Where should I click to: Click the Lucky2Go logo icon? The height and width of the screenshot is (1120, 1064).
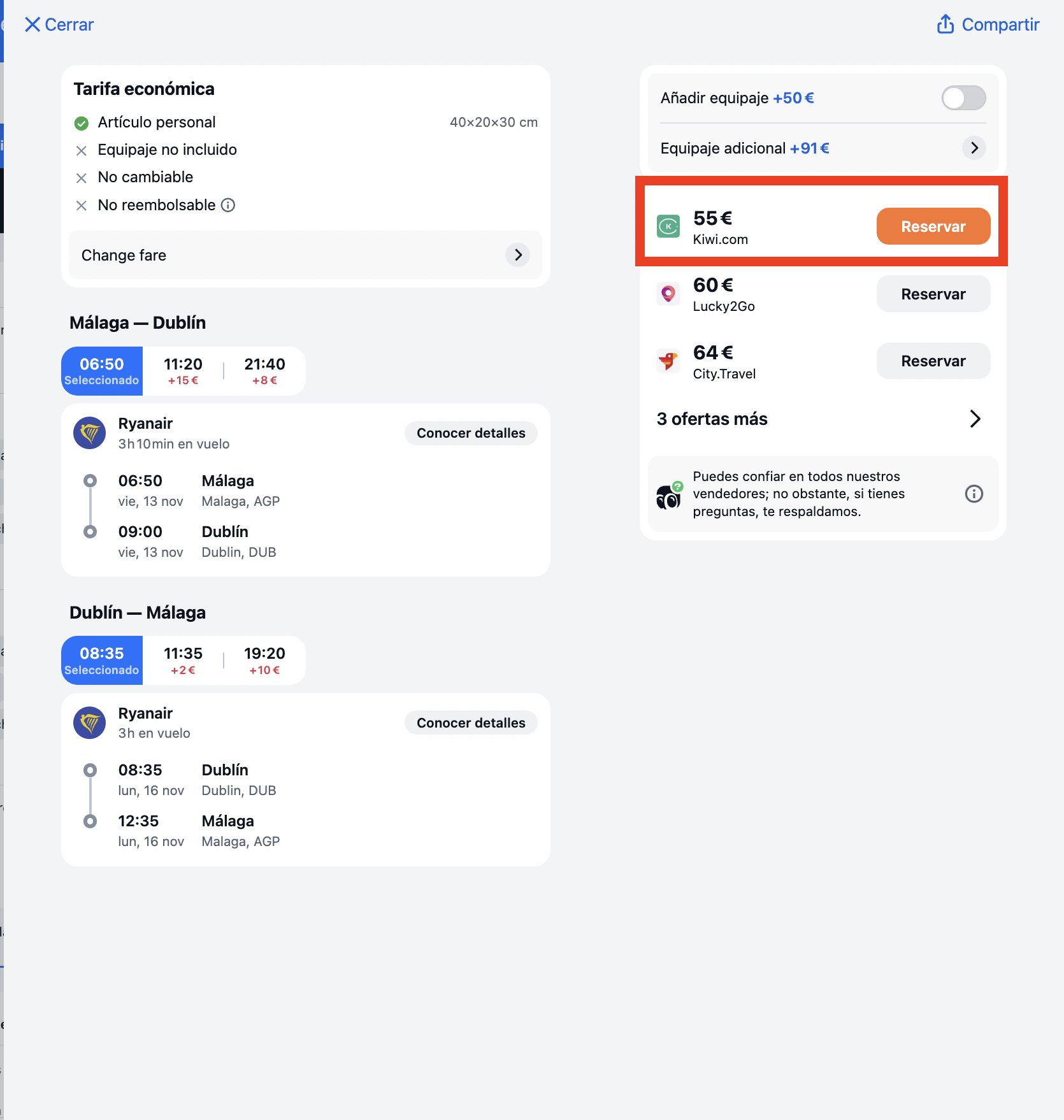click(x=668, y=294)
